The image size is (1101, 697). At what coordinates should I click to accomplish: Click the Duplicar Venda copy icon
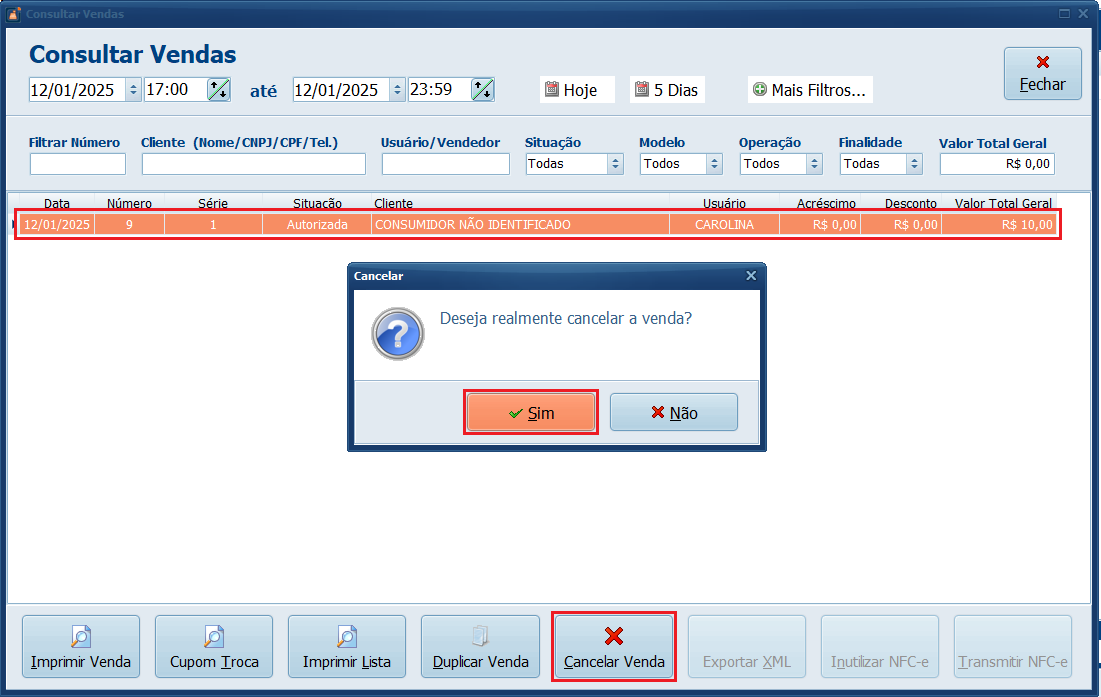click(x=480, y=638)
